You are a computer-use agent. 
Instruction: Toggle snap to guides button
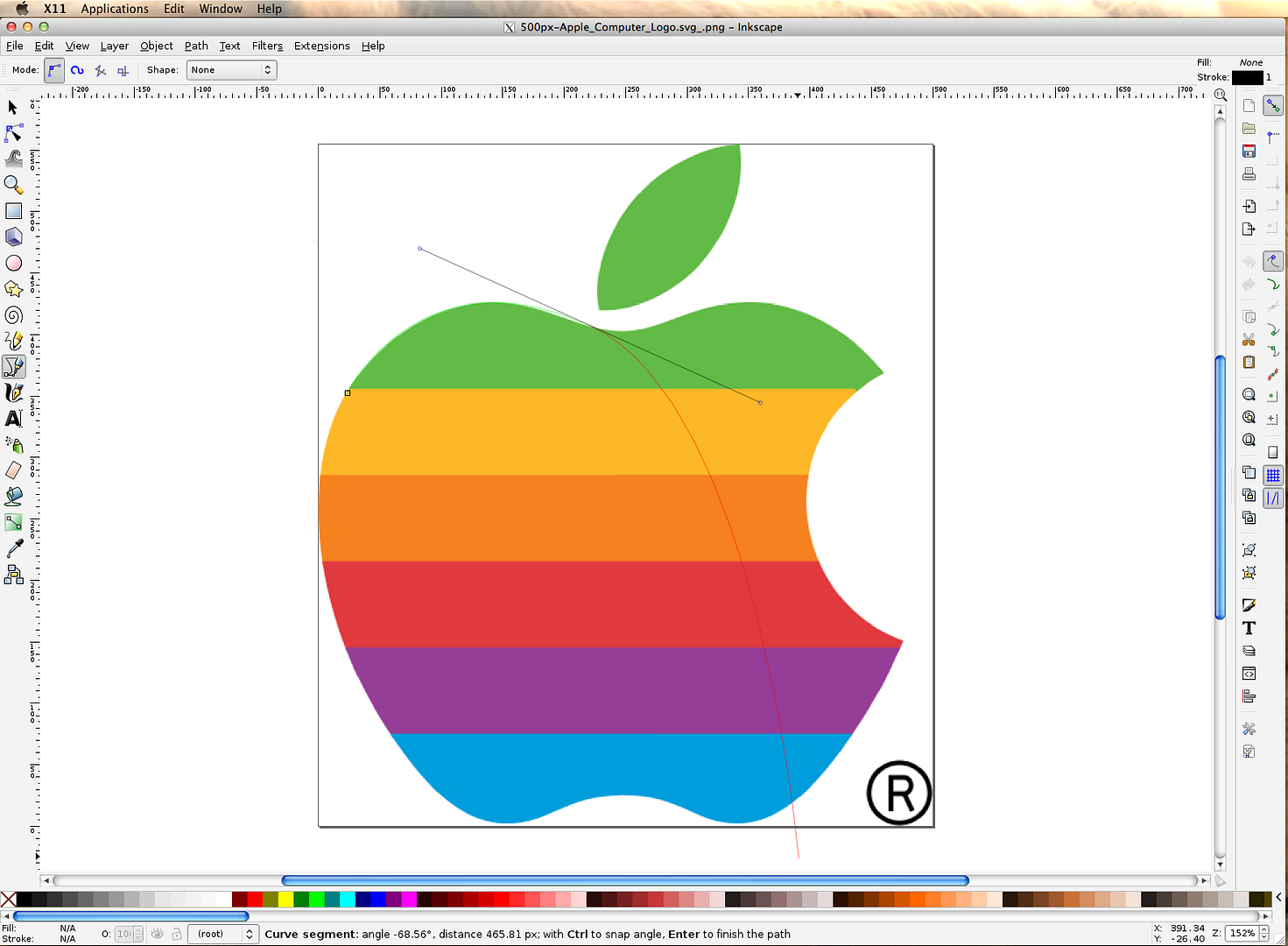coord(1273,498)
